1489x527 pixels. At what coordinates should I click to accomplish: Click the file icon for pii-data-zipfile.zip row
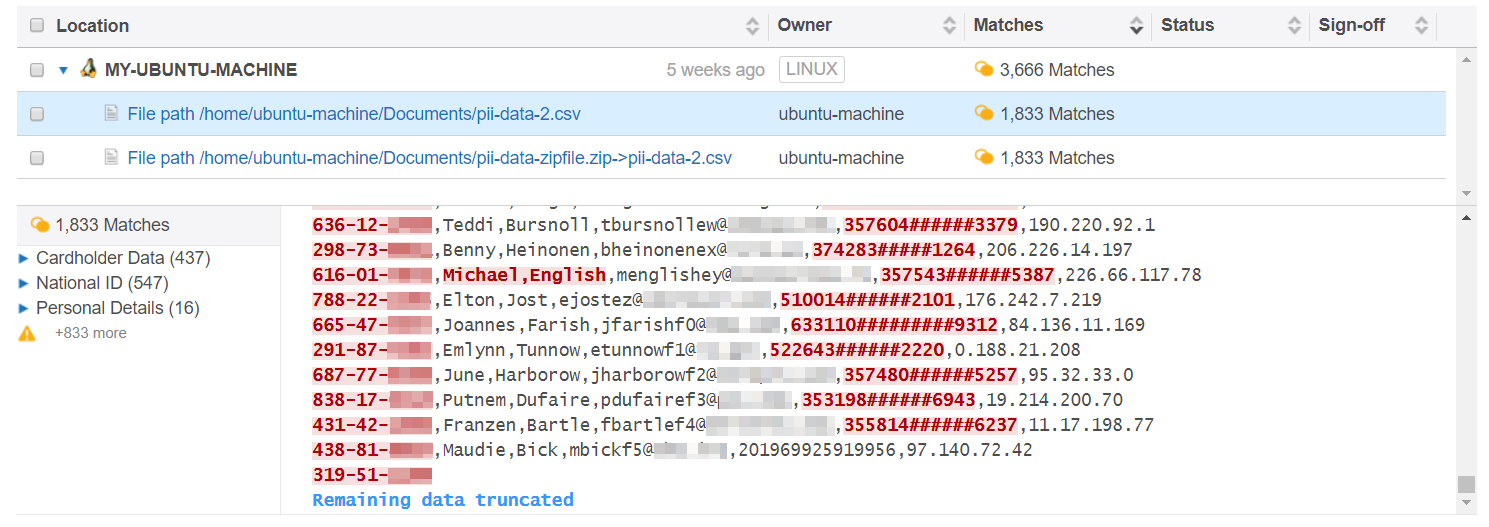point(112,158)
